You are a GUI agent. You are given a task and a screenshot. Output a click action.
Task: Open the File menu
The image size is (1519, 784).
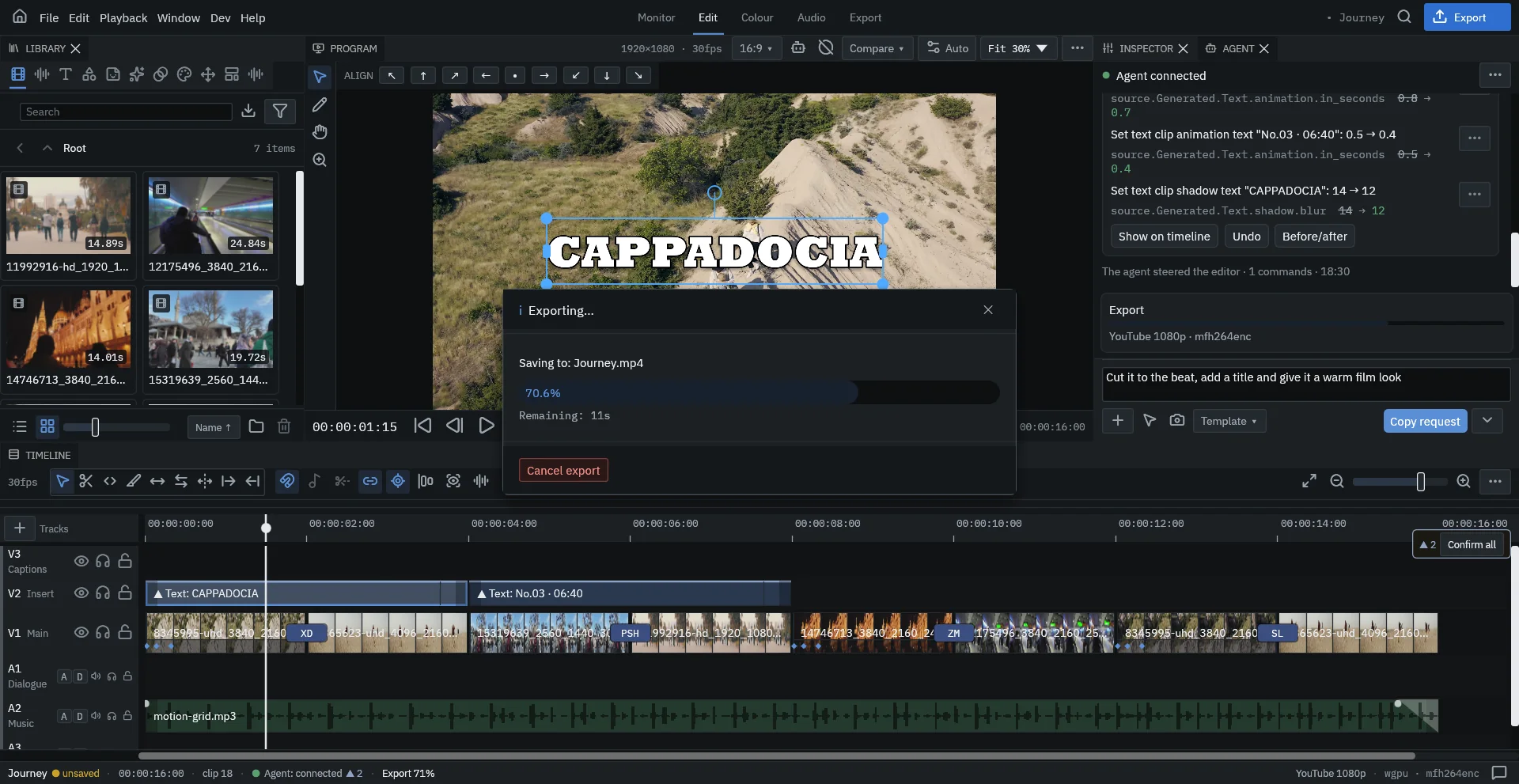click(49, 17)
